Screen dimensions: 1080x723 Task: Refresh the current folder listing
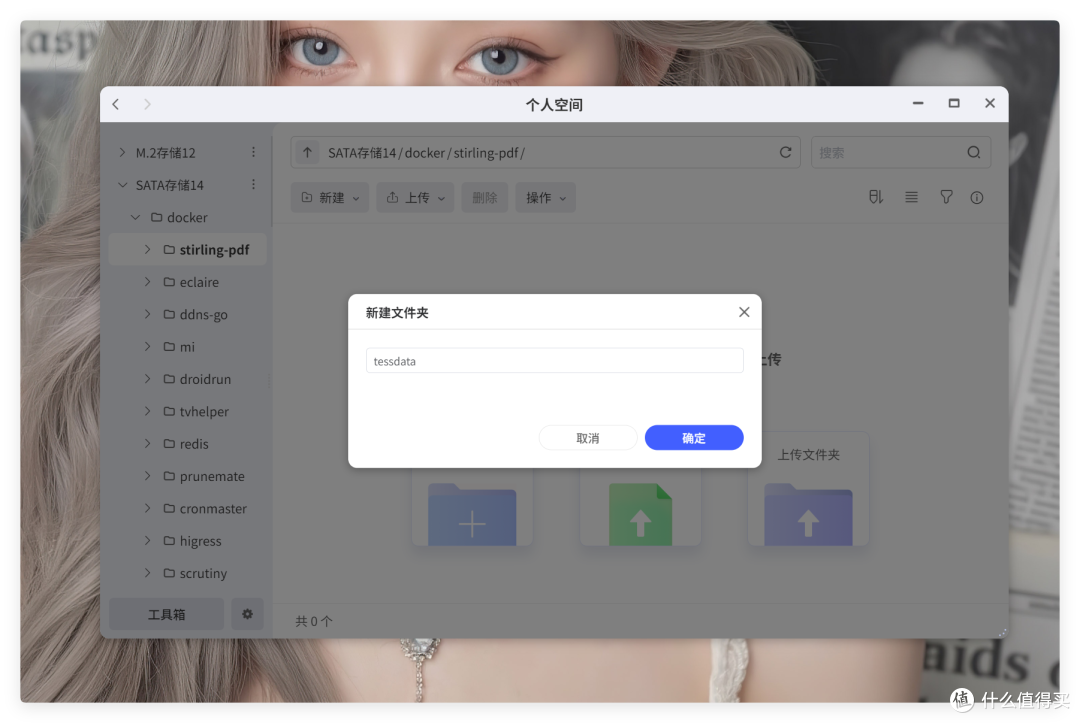[x=785, y=152]
